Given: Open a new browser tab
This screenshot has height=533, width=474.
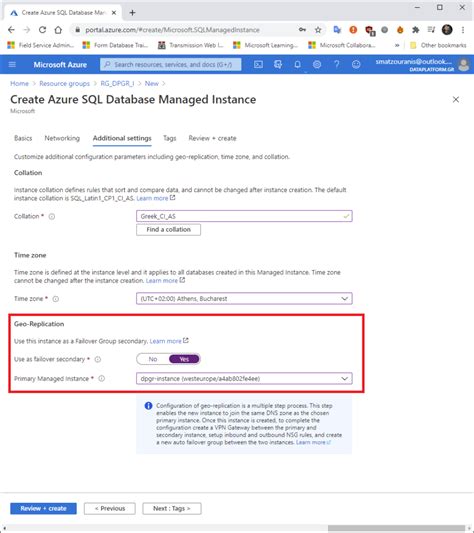Looking at the screenshot, I should [x=132, y=13].
